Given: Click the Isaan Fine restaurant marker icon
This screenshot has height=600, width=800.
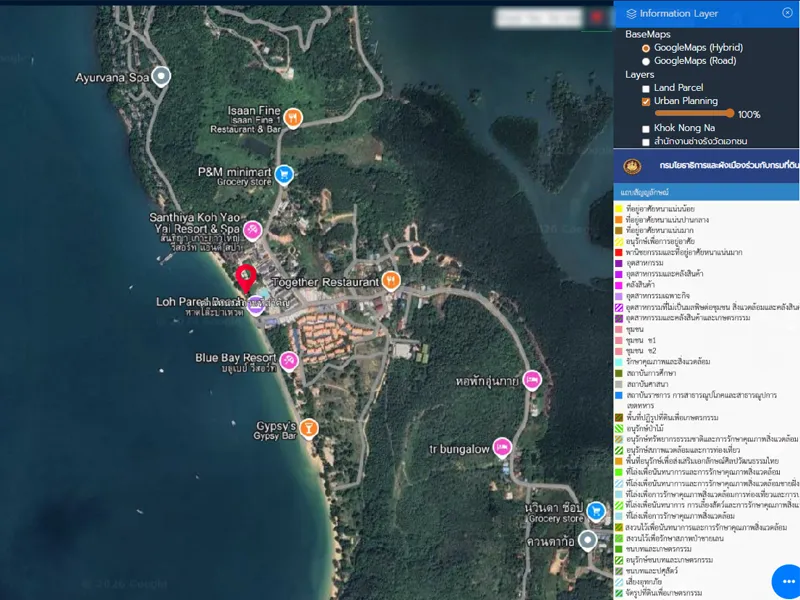Looking at the screenshot, I should pos(292,118).
